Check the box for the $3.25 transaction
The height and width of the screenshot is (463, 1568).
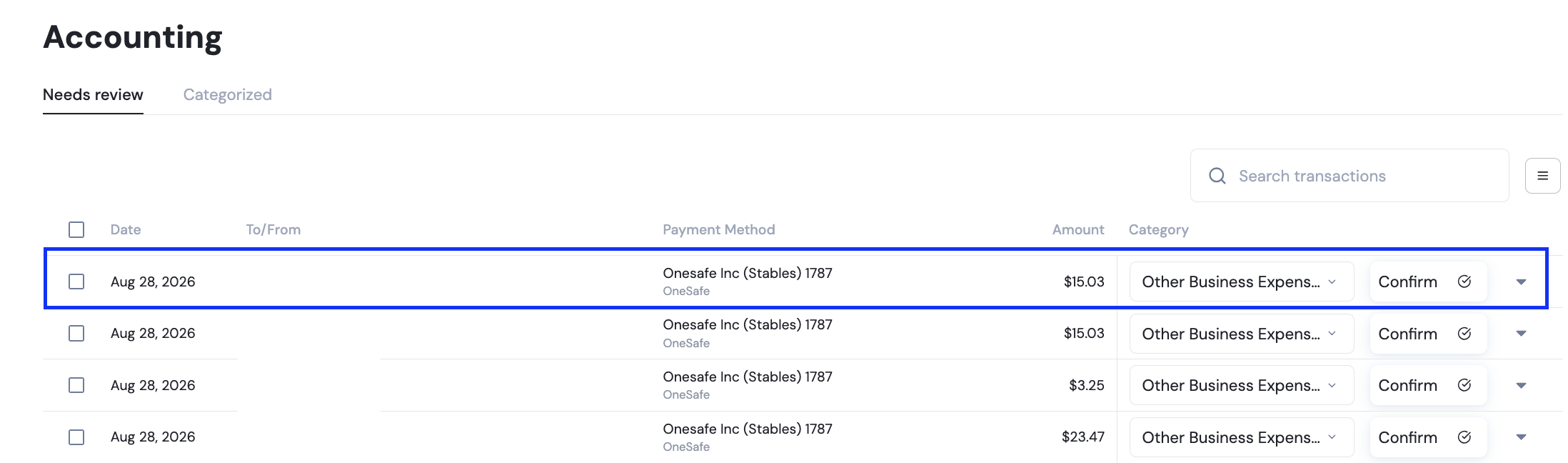pos(76,385)
